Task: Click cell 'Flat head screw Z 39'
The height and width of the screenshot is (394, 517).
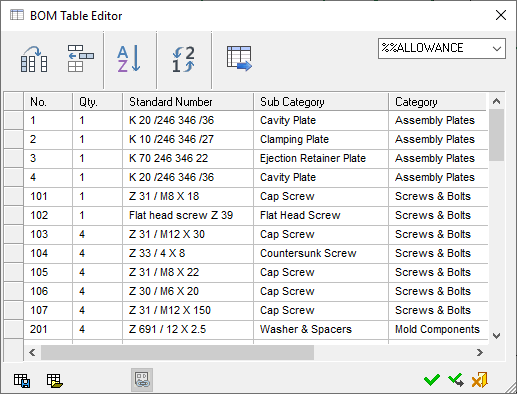Action: click(188, 215)
